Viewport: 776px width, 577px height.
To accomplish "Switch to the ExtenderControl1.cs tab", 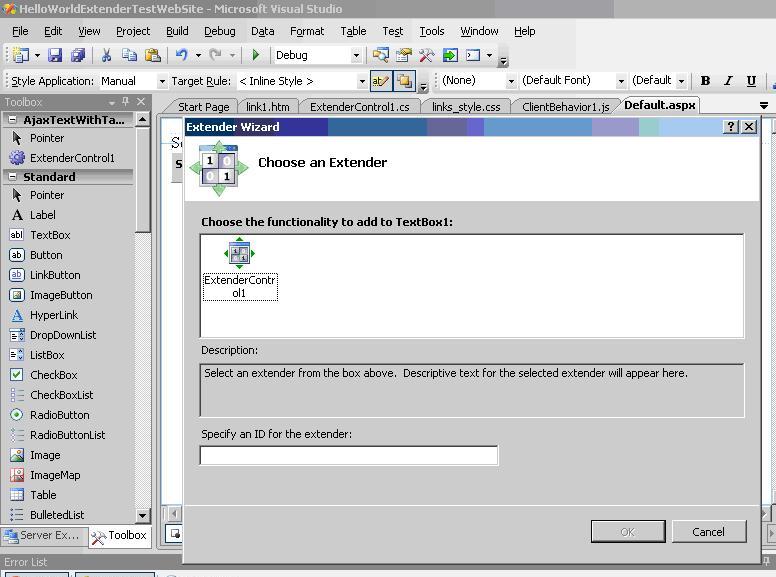I will (x=359, y=107).
